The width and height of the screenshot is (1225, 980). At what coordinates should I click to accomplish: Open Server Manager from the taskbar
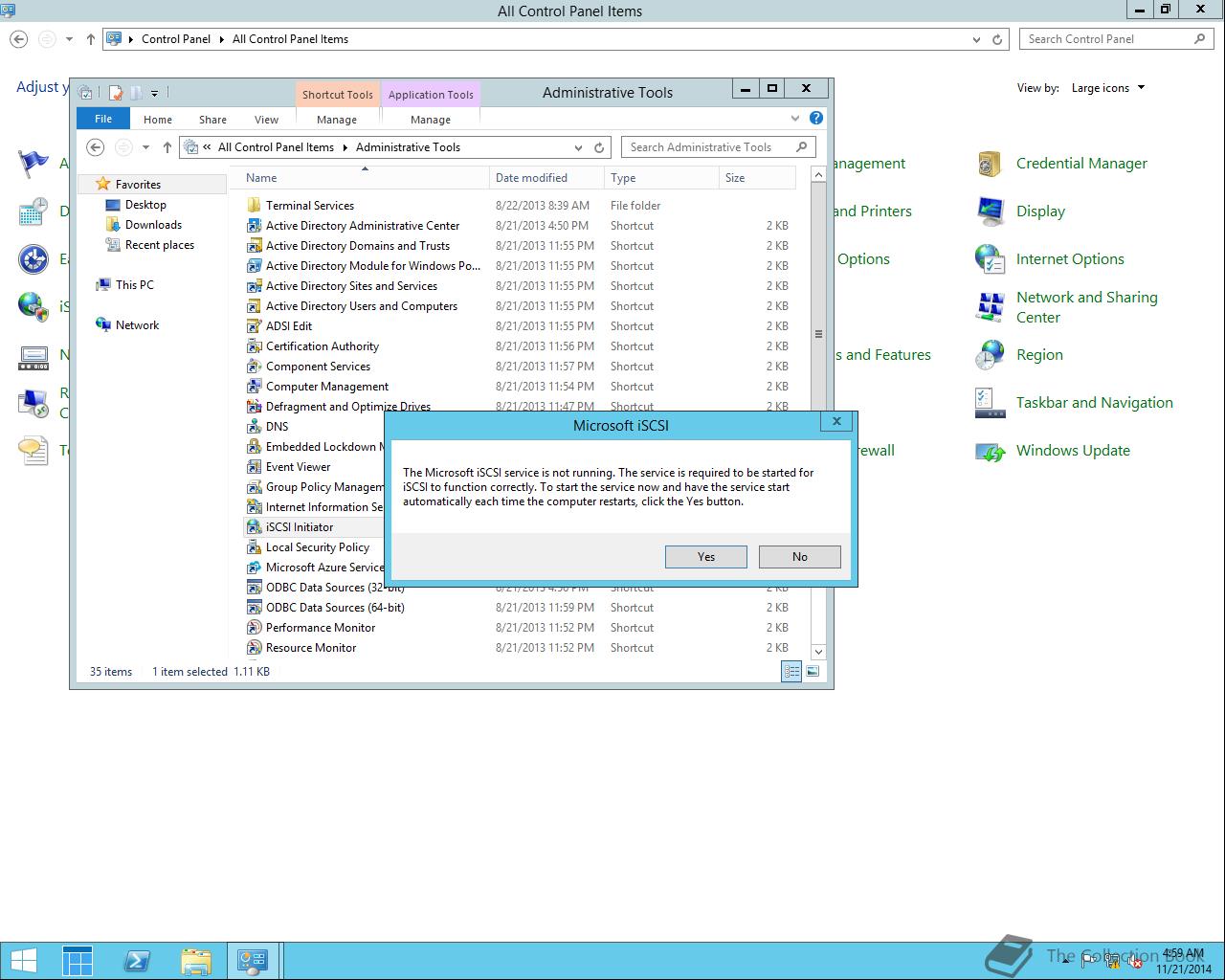[78, 961]
